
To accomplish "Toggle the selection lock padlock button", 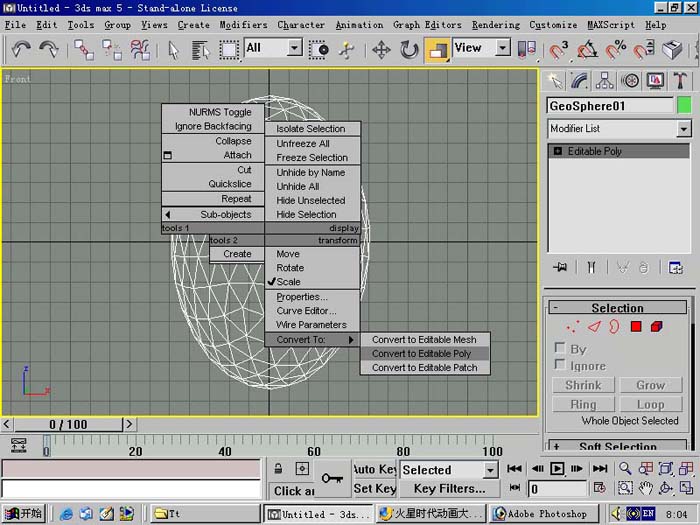I will pos(278,469).
